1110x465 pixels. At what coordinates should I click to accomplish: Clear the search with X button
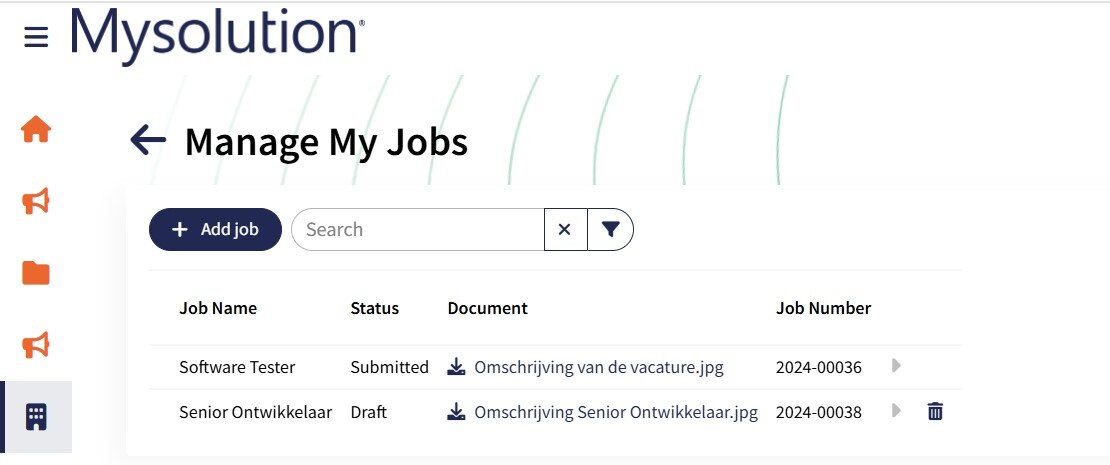[x=564, y=229]
